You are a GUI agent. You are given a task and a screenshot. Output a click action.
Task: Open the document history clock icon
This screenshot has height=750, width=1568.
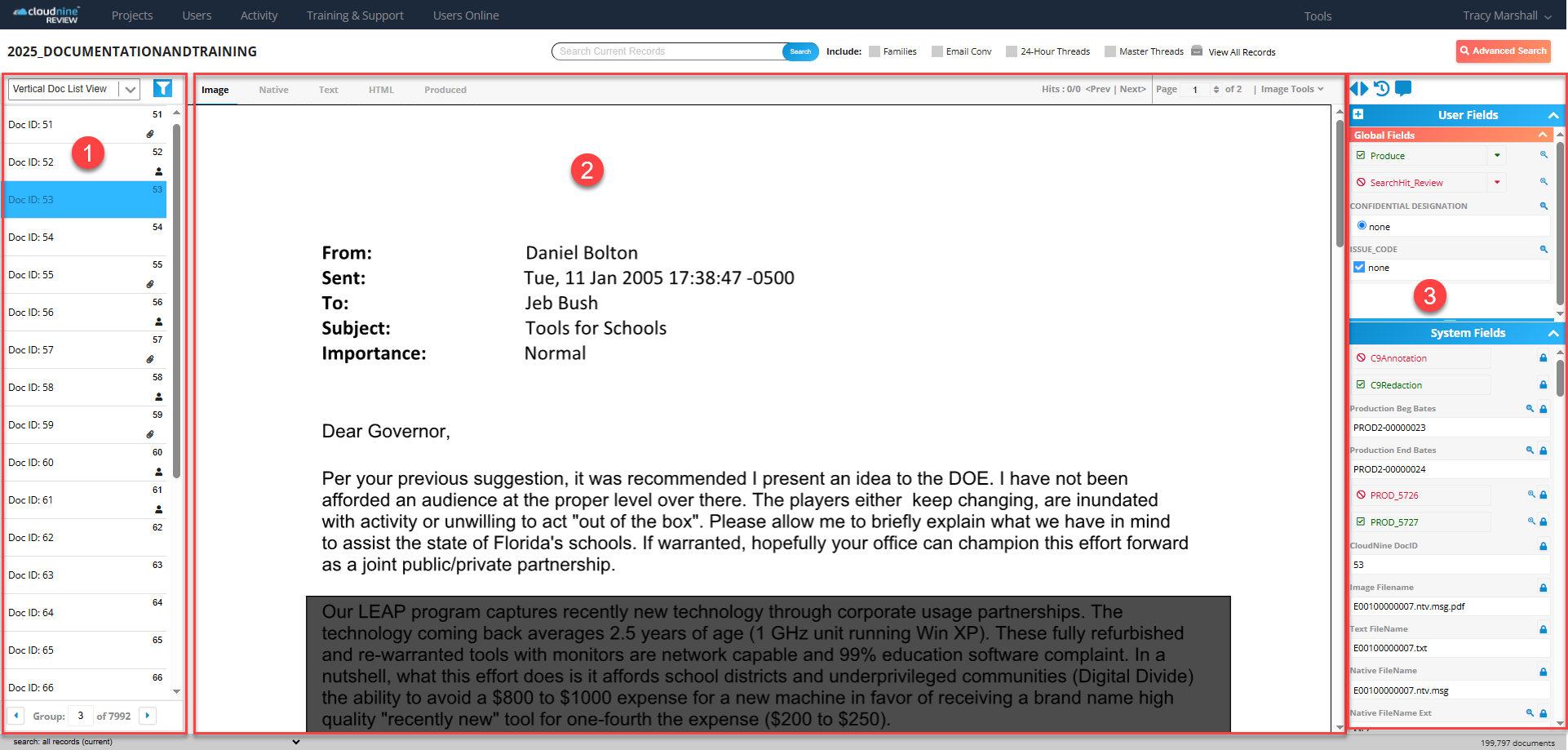coord(1380,89)
